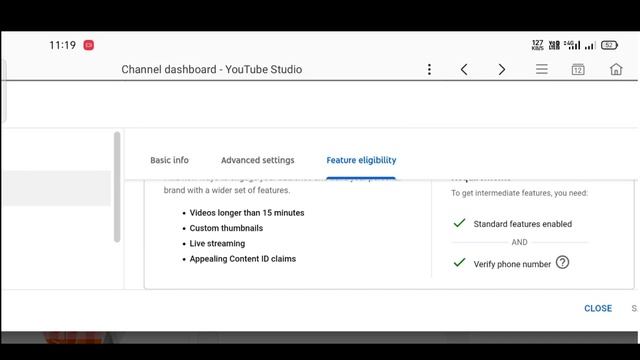640x360 pixels.
Task: Click 'To get intermediate features, you need:' text
Action: (x=519, y=193)
